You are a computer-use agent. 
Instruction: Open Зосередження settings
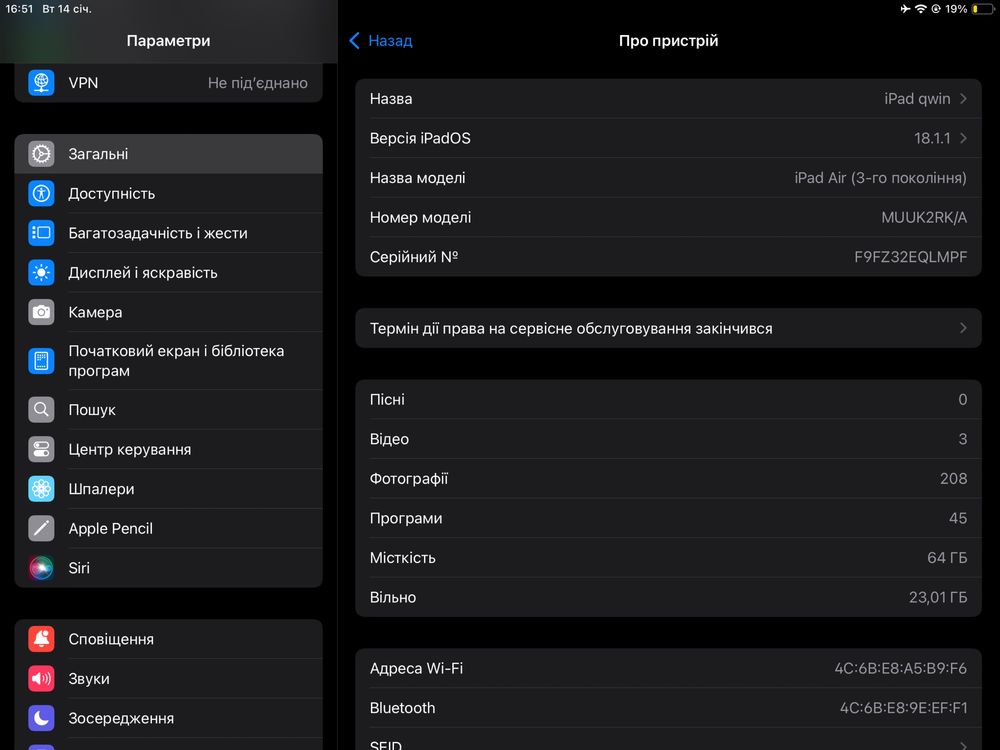click(168, 718)
